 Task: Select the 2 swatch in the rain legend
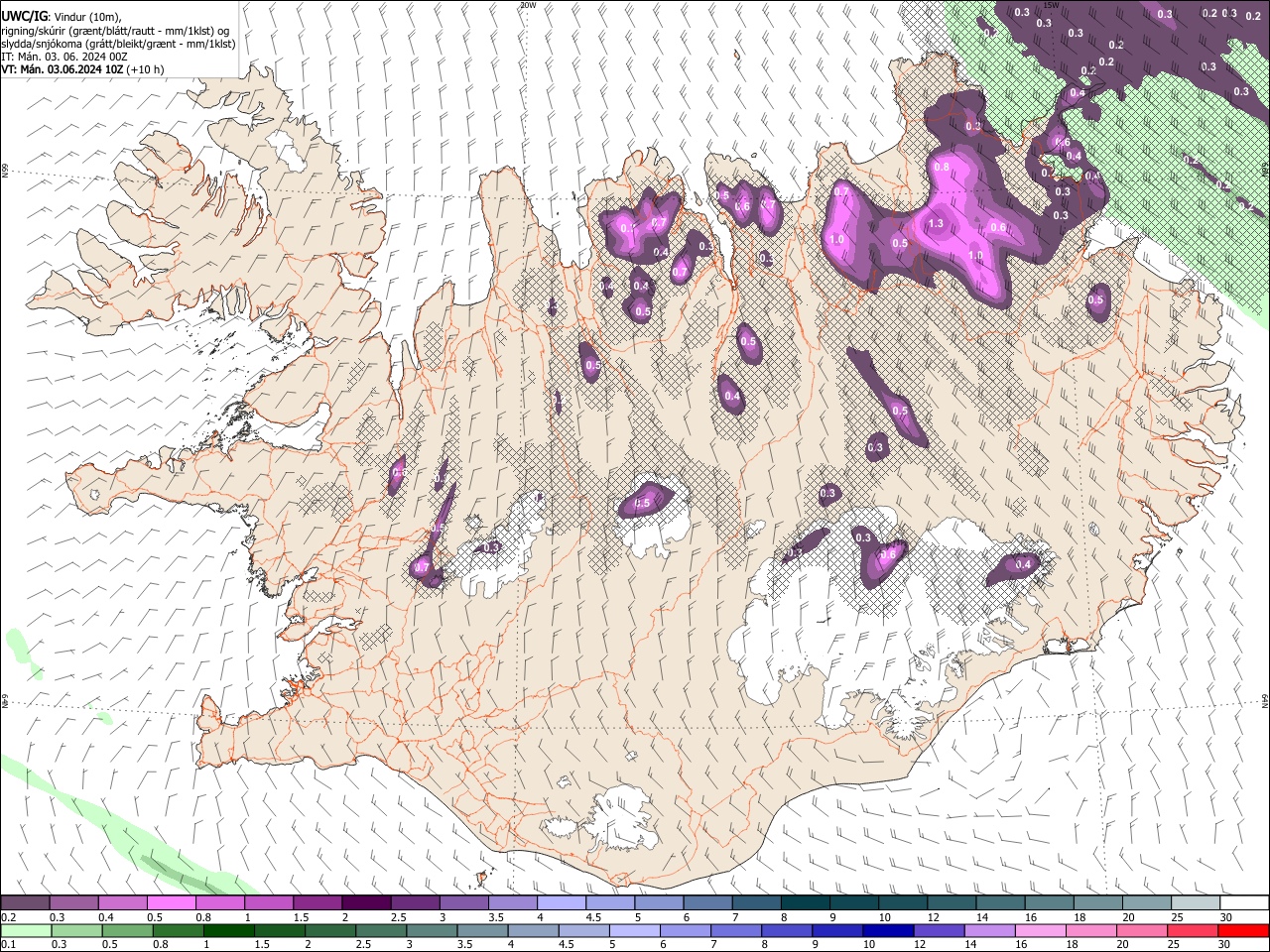click(x=329, y=930)
